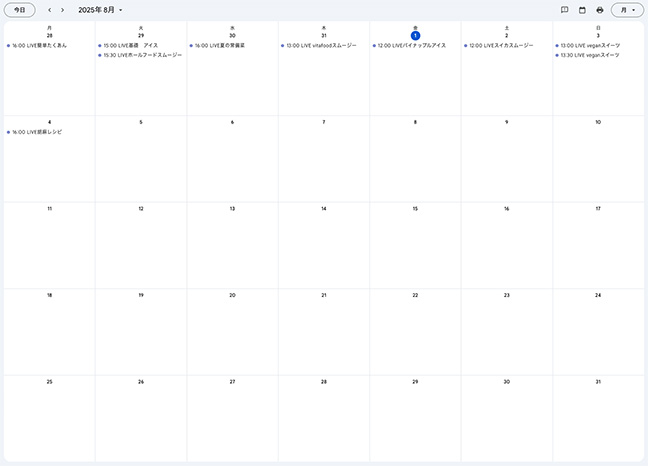Expand the 2025年 8月 date picker

(x=100, y=10)
